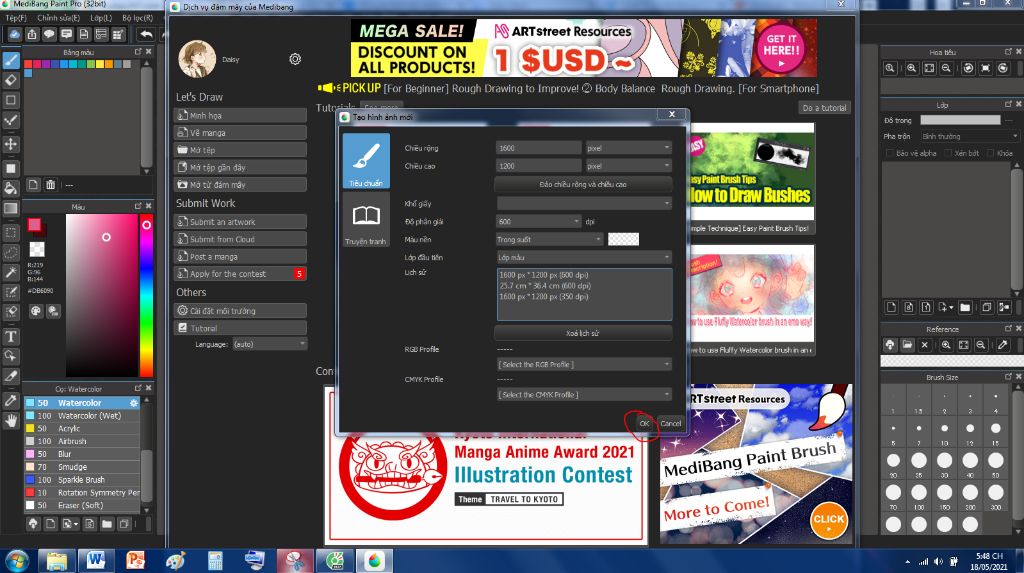Click OK in the new image dialog
This screenshot has height=573, width=1024.
coord(644,423)
